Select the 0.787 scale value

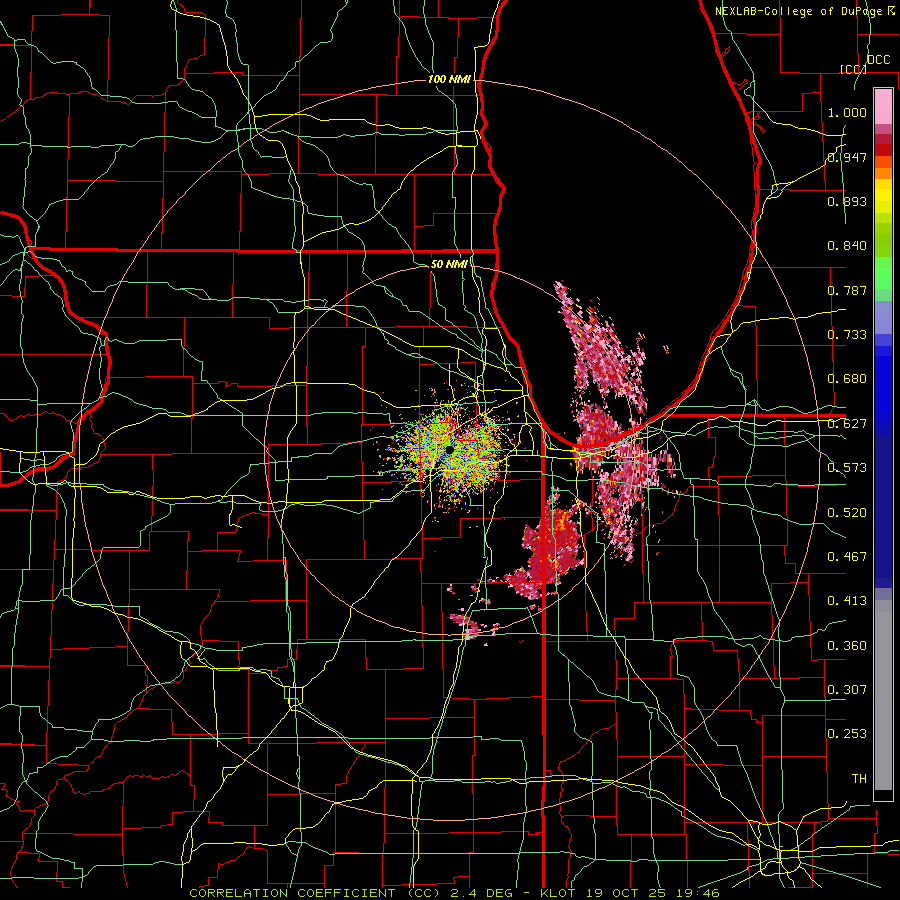point(847,290)
